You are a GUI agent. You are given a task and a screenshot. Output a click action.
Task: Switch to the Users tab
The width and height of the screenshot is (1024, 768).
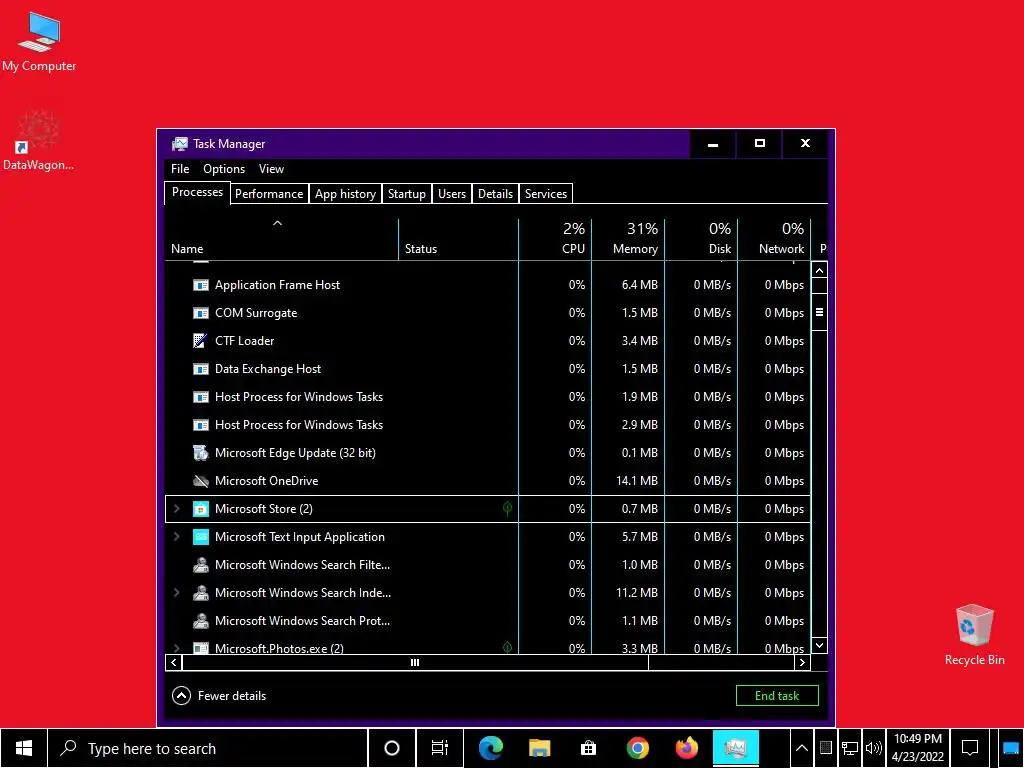tap(452, 194)
